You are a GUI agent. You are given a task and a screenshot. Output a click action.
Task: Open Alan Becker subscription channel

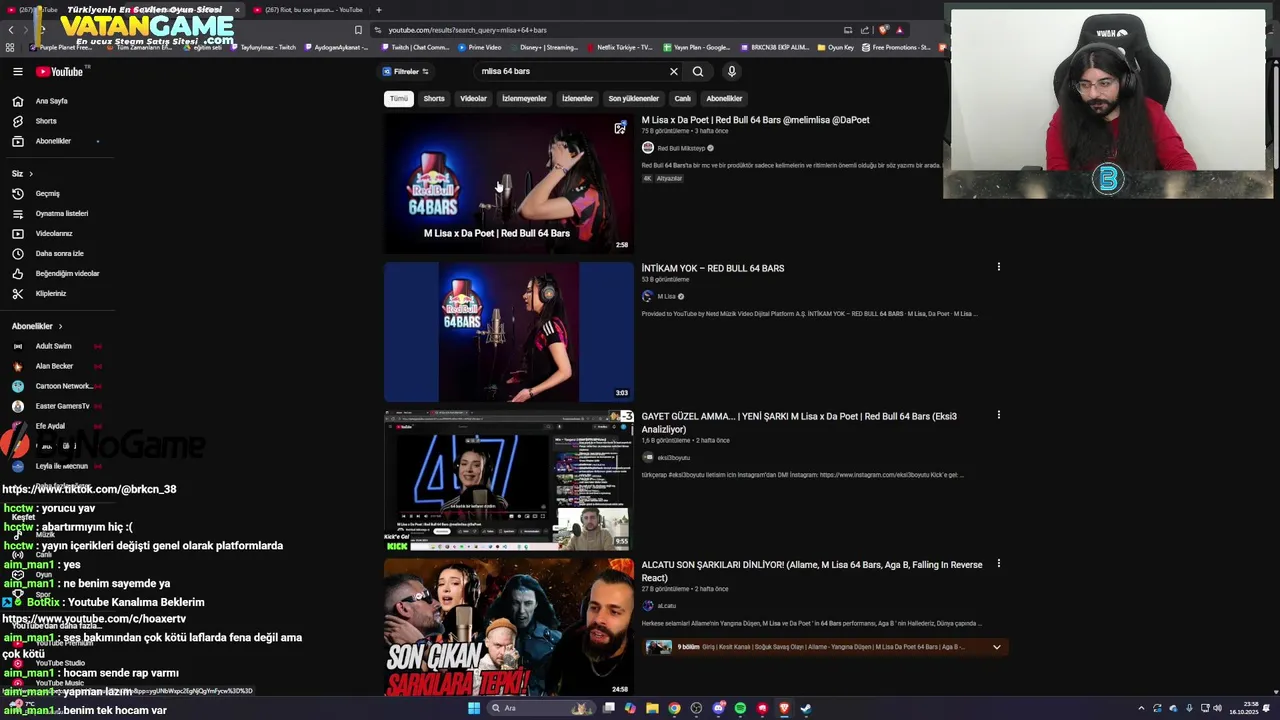54,366
